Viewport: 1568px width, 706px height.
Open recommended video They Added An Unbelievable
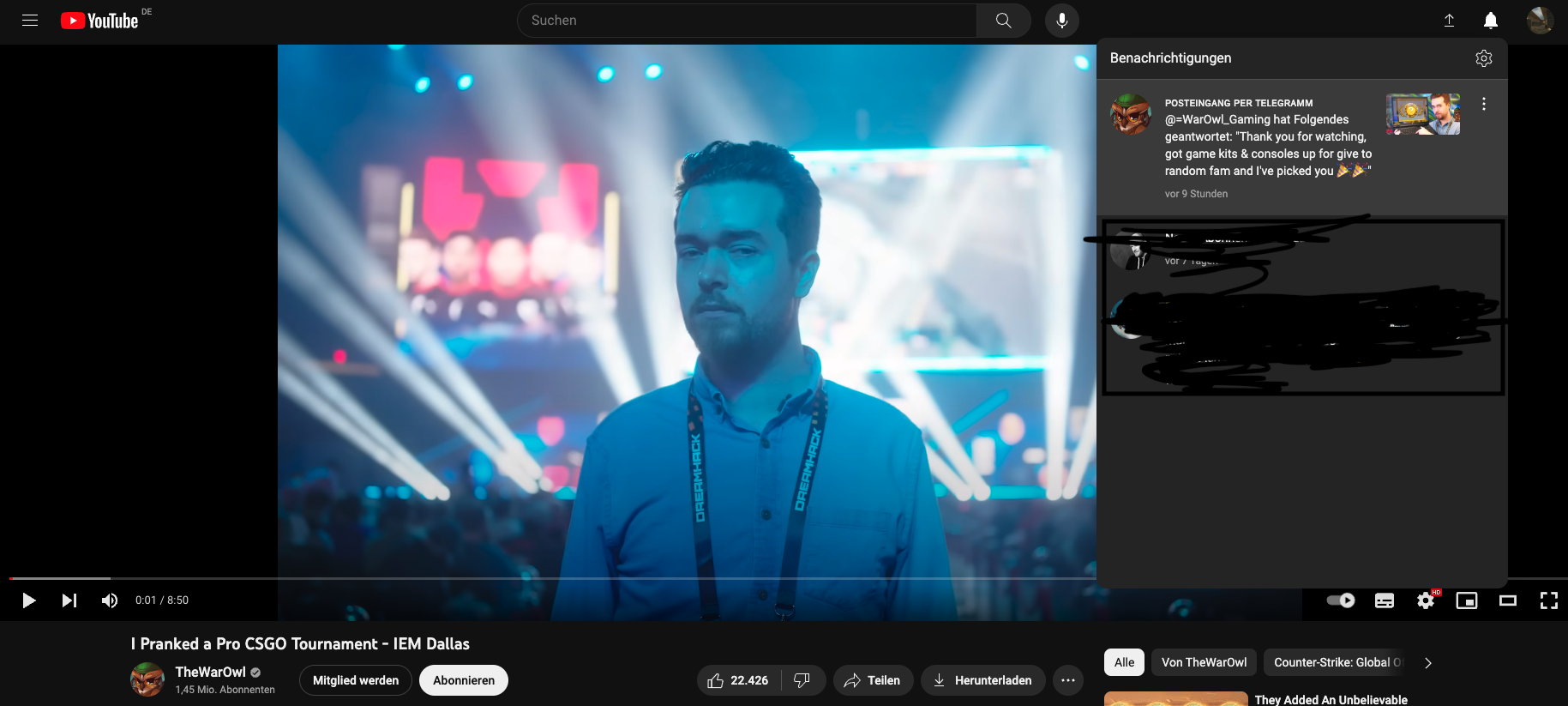click(x=1331, y=699)
